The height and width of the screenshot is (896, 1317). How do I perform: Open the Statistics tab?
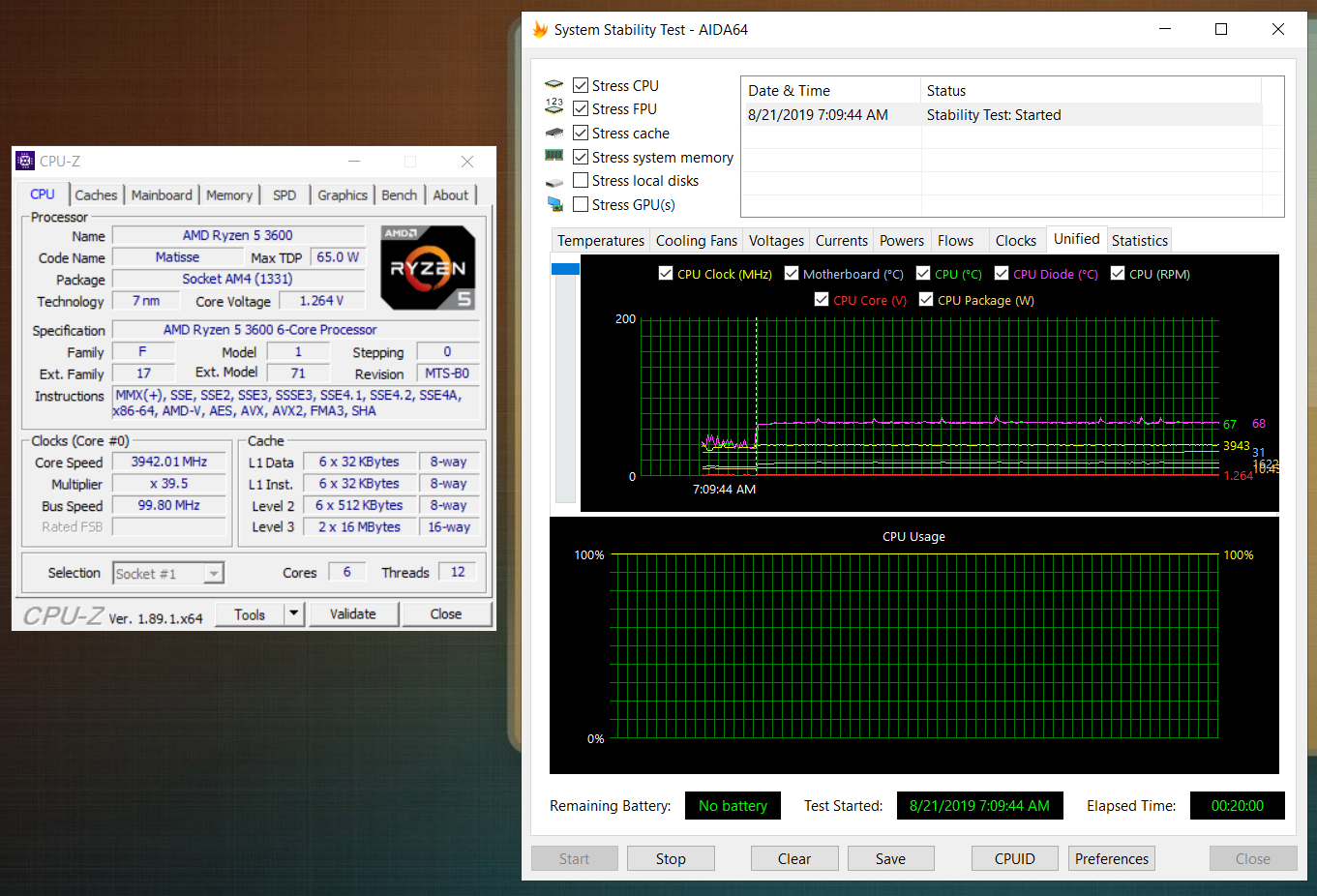tap(1140, 241)
